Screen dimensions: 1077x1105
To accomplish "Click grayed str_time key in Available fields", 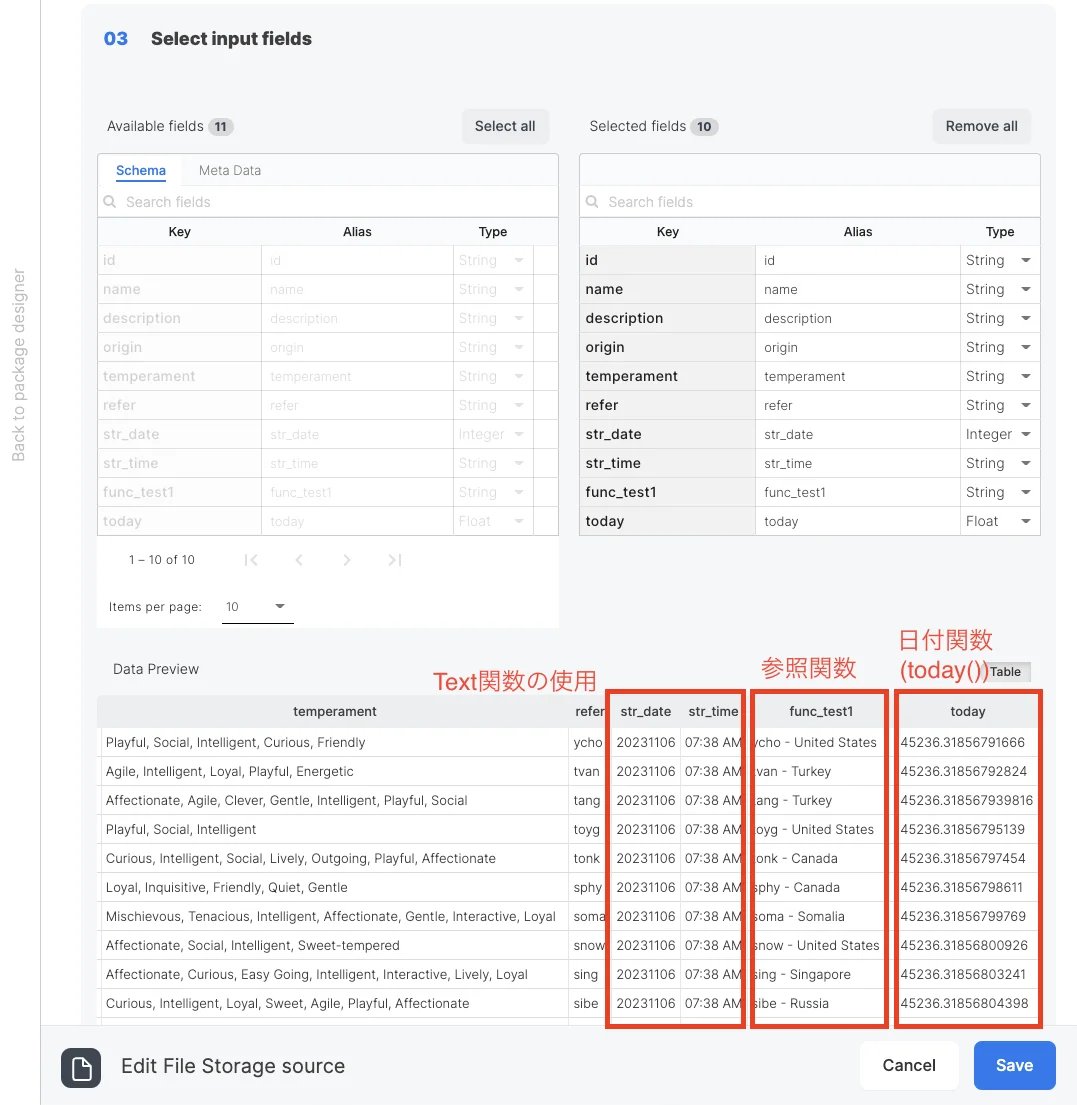I will [x=179, y=463].
